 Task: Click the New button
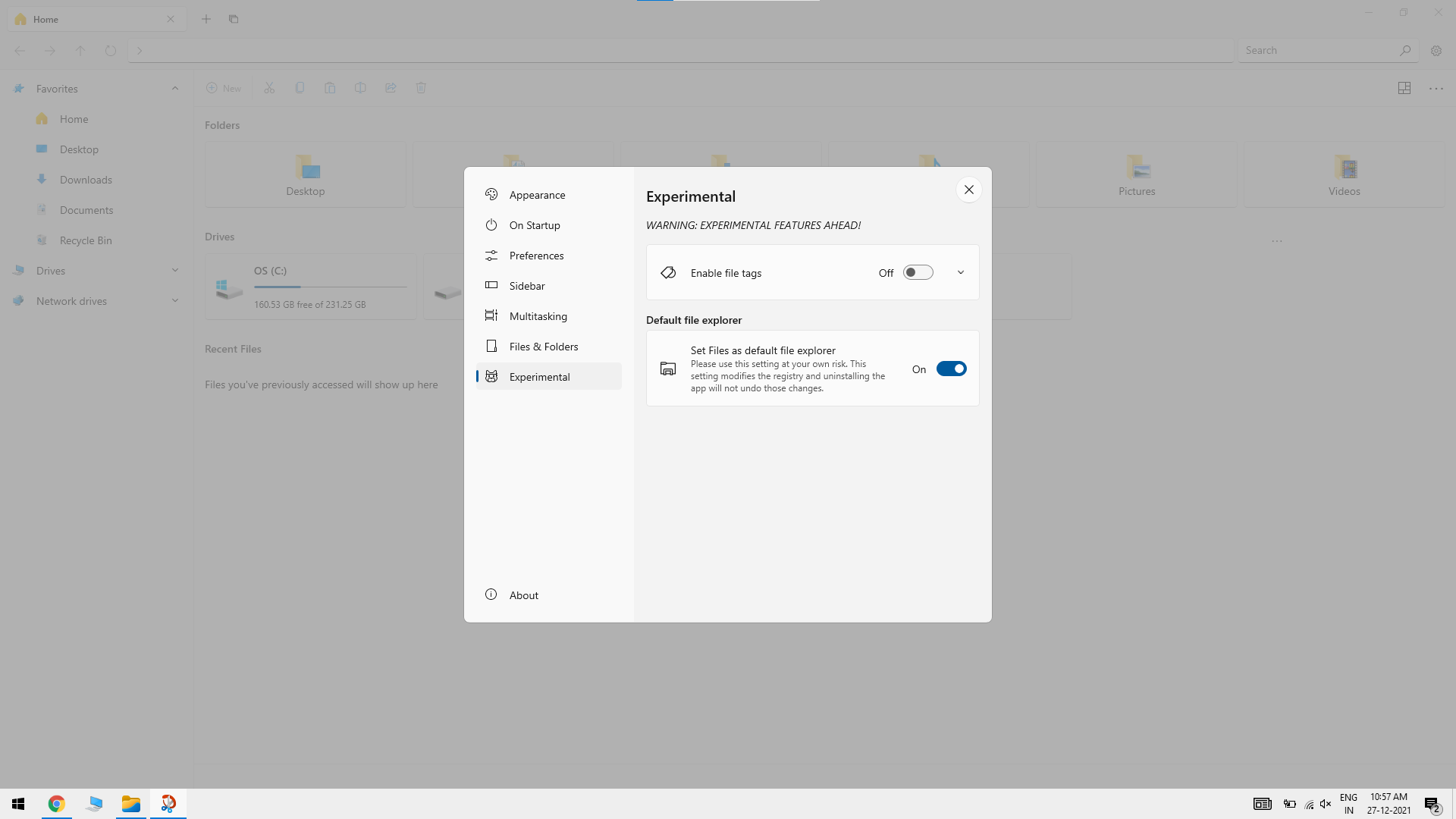click(x=224, y=87)
